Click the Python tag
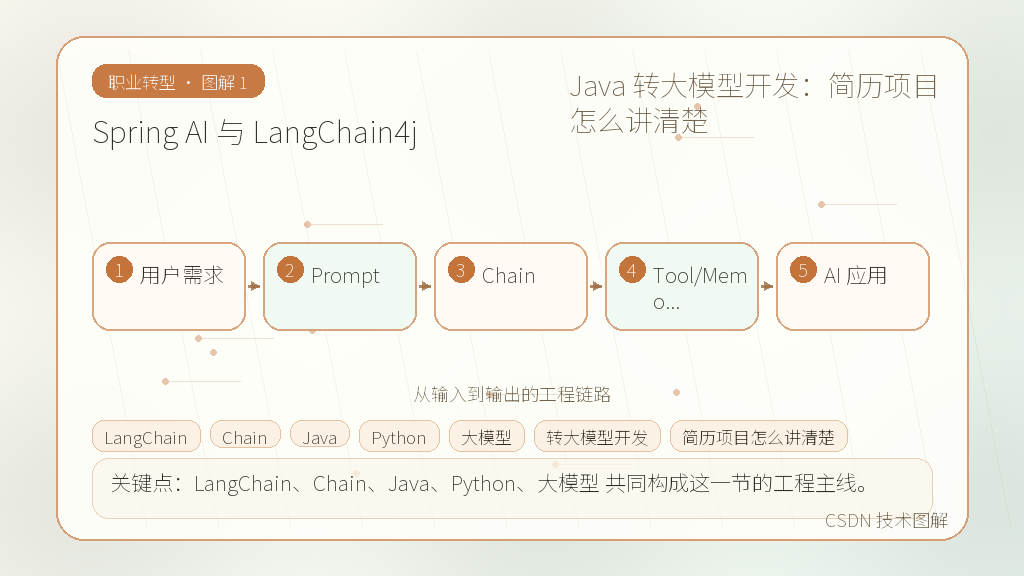Viewport: 1024px width, 576px height. pyautogui.click(x=399, y=437)
